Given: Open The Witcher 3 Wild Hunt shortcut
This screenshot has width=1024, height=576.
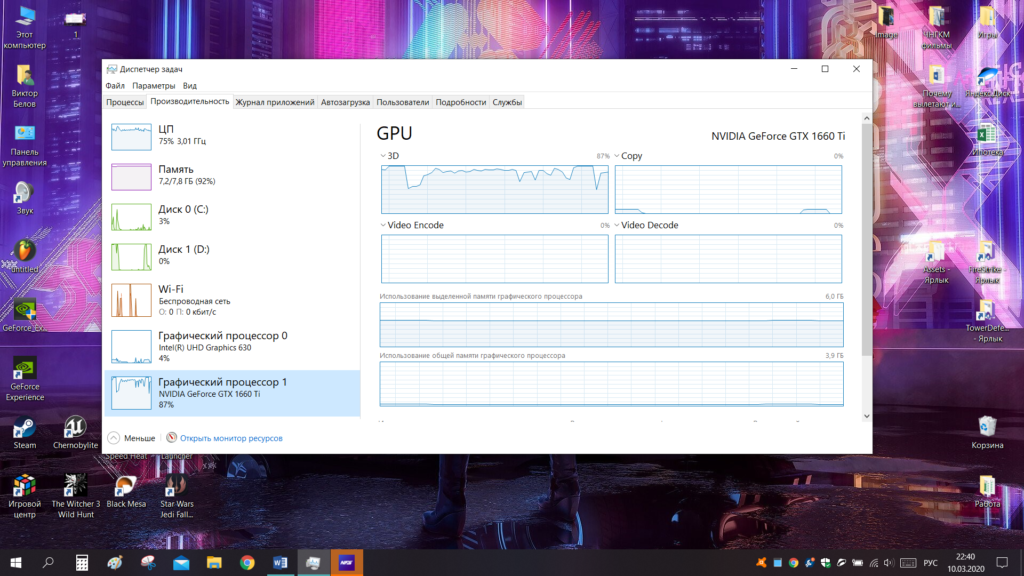Looking at the screenshot, I should [76, 496].
